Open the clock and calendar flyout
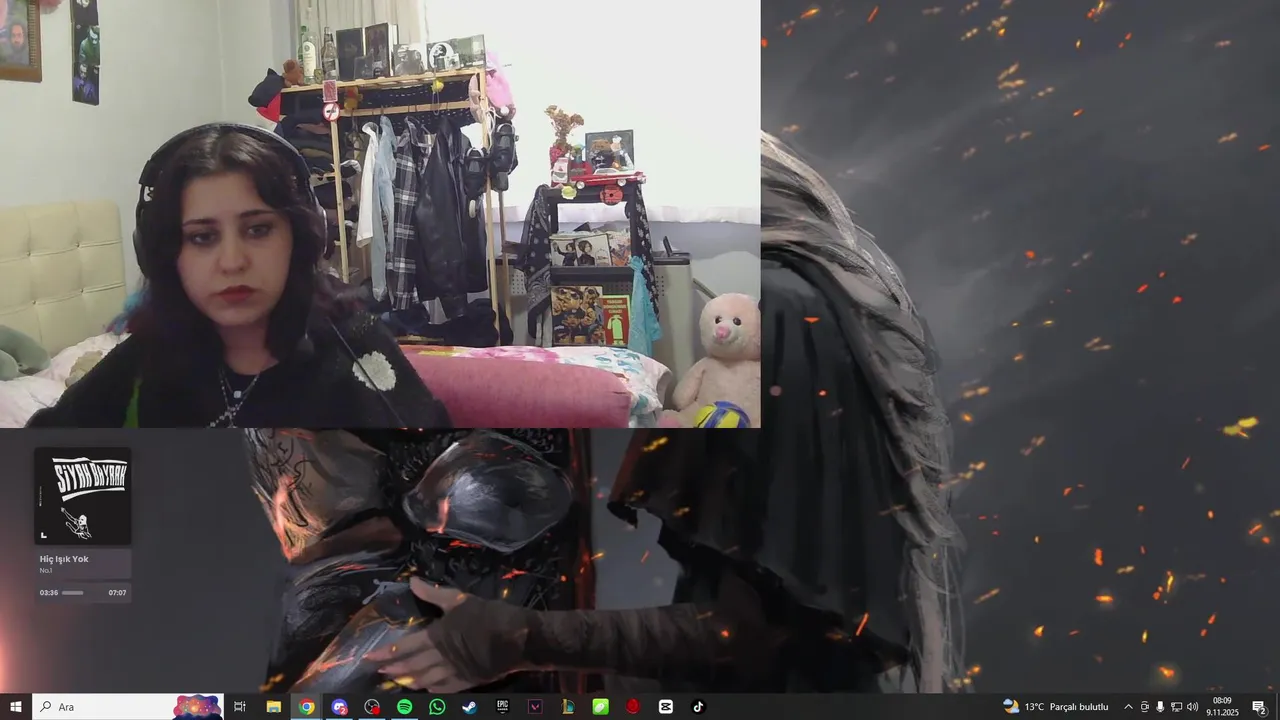 (x=1222, y=707)
